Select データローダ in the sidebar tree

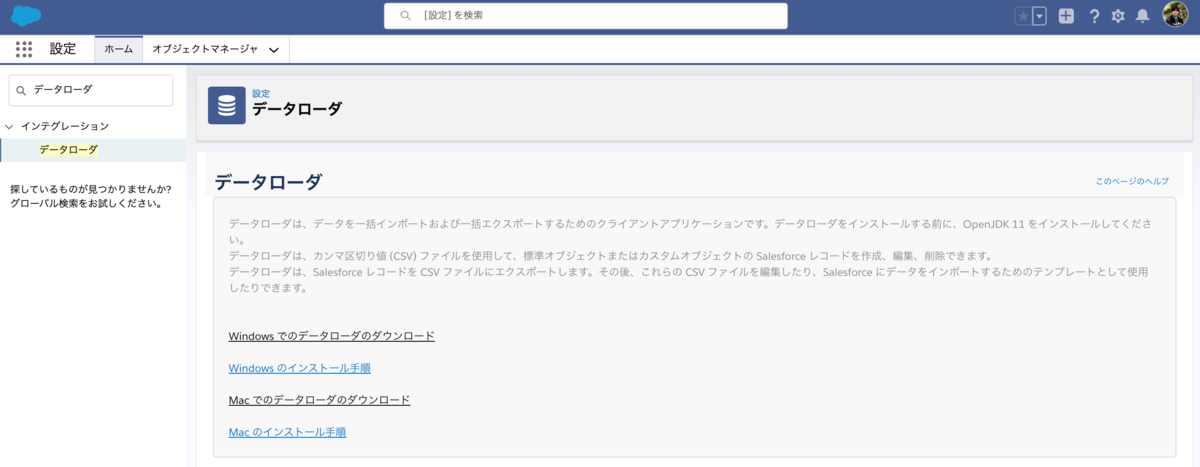pos(69,150)
